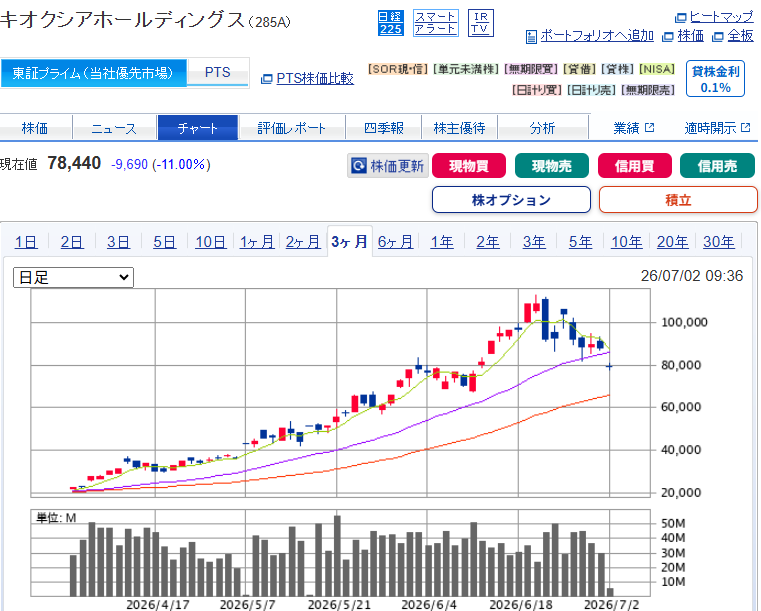Open the PTS株価比較 link
Screen dimensions: 761x611
point(315,79)
